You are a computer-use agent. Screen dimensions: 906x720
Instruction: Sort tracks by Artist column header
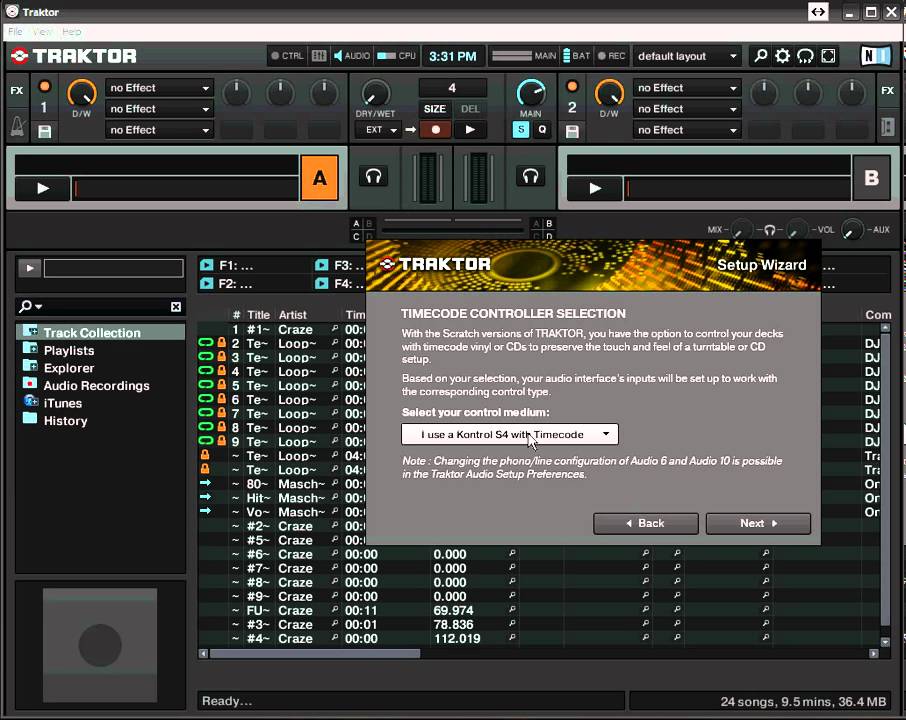(x=292, y=315)
